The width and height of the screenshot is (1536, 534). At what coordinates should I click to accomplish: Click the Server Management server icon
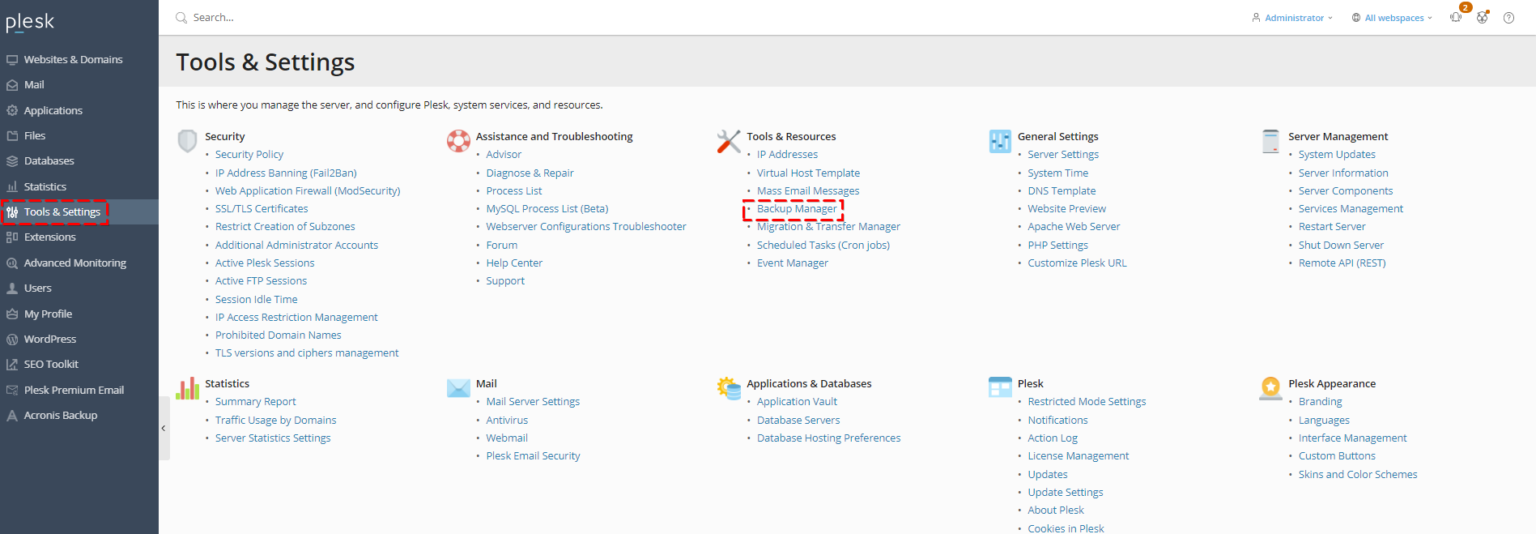click(1271, 141)
